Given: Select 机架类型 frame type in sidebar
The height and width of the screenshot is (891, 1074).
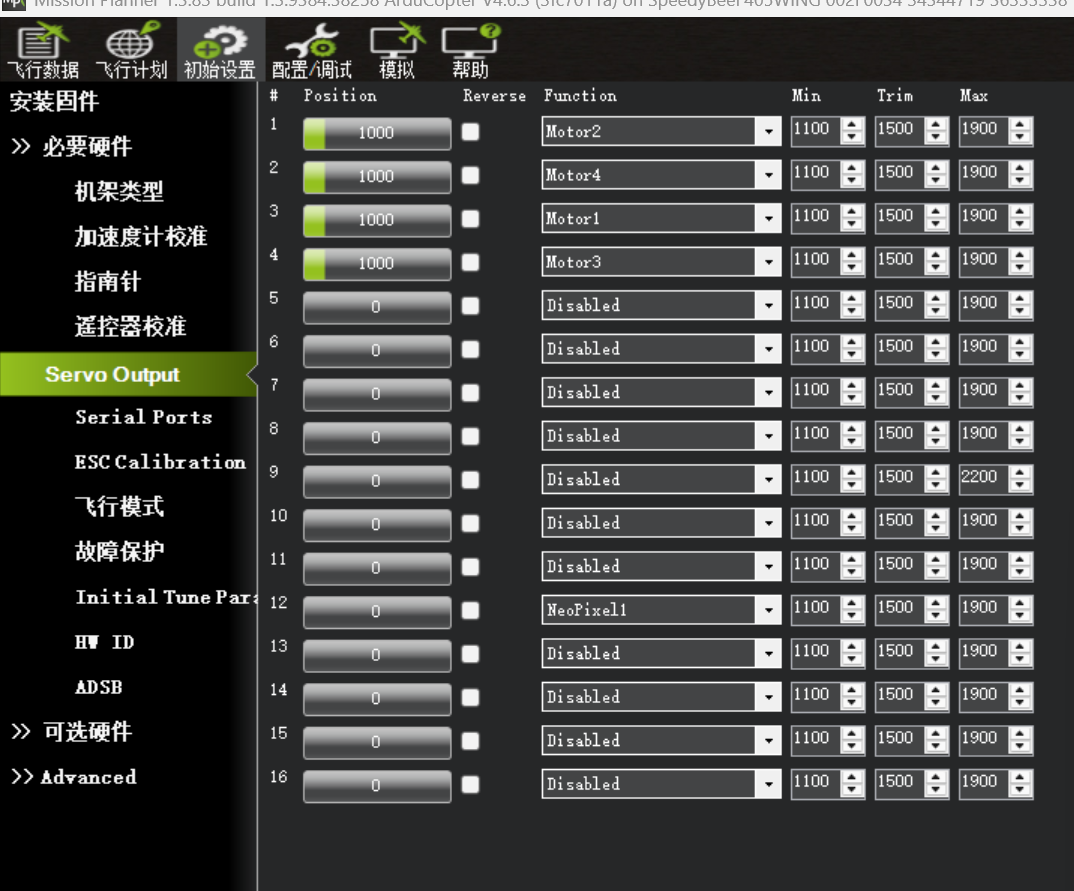Looking at the screenshot, I should (119, 191).
